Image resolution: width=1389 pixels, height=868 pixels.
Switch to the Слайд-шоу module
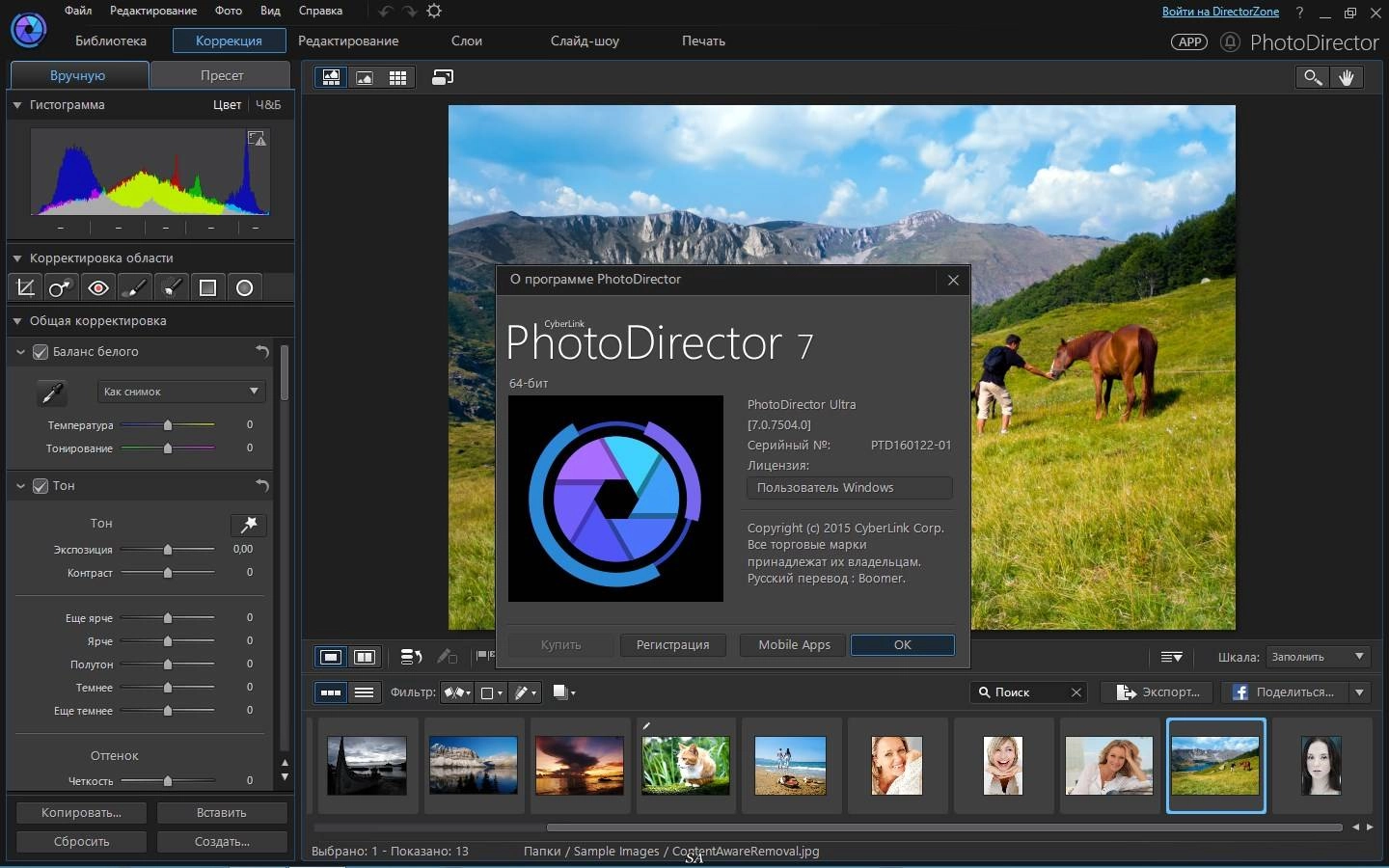click(x=585, y=41)
